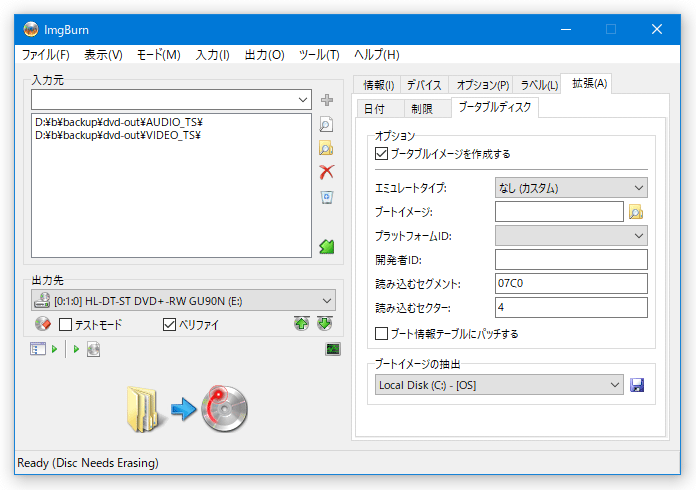
Task: Browse for boot image file
Action: coord(636,212)
